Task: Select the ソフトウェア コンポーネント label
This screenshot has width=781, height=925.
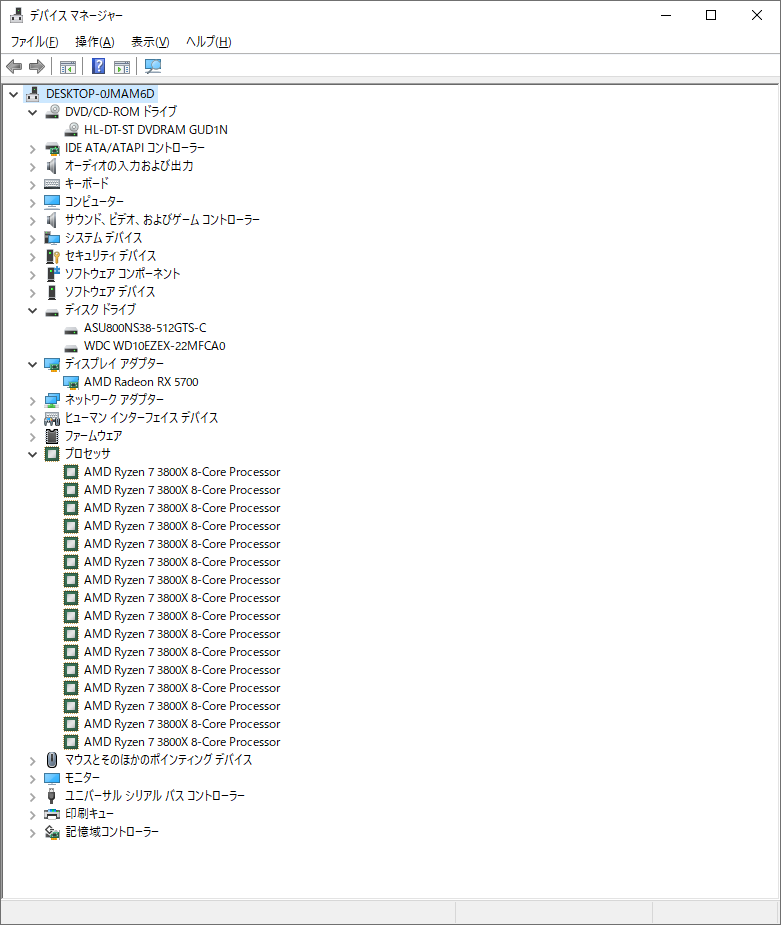Action: coord(122,274)
